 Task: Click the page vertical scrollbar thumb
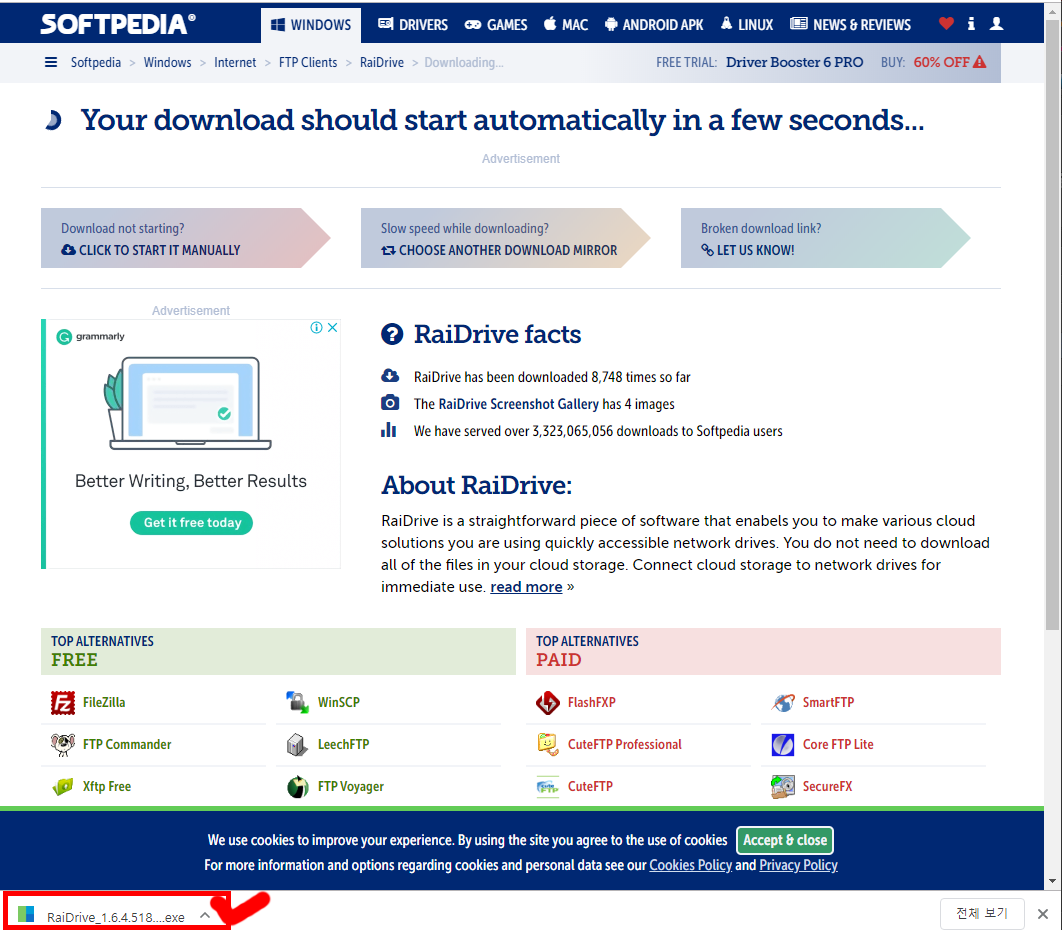click(1052, 325)
